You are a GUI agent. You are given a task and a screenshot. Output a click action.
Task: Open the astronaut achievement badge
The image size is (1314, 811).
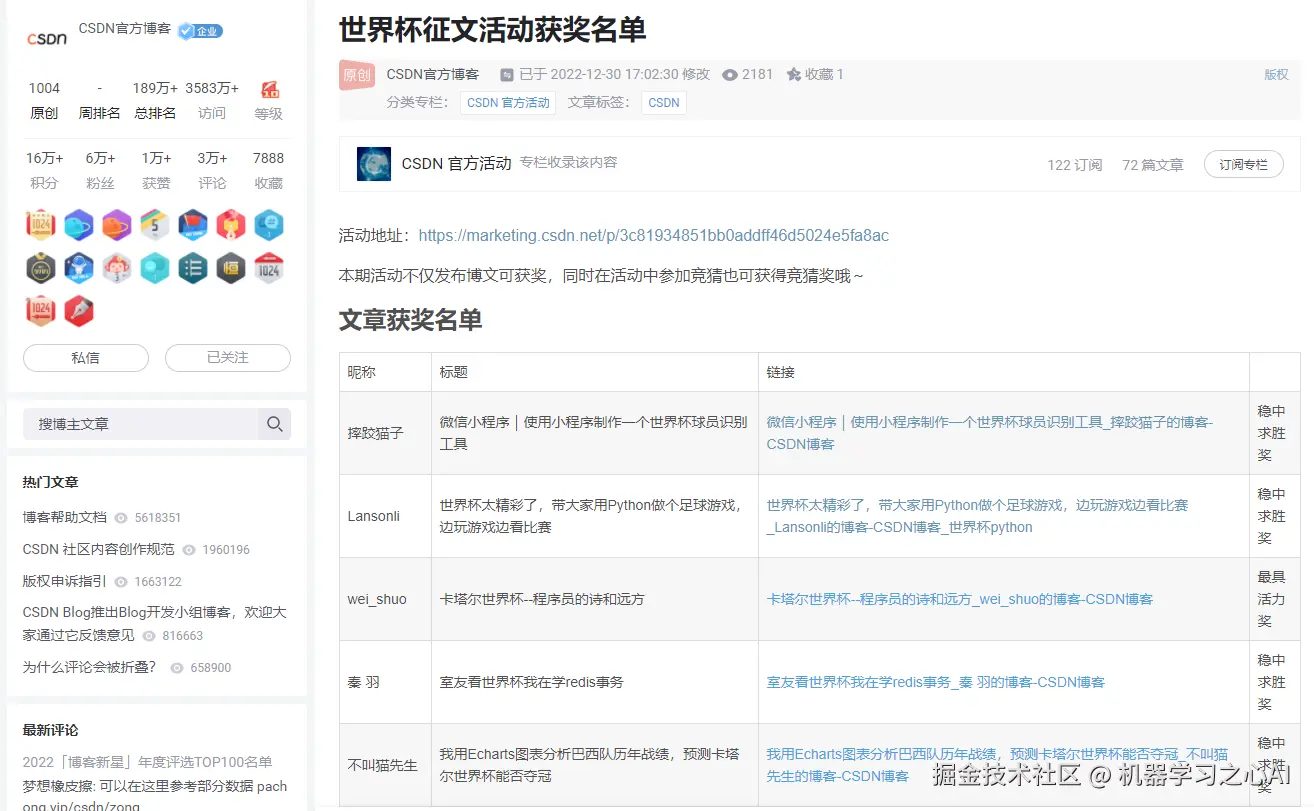click(79, 268)
